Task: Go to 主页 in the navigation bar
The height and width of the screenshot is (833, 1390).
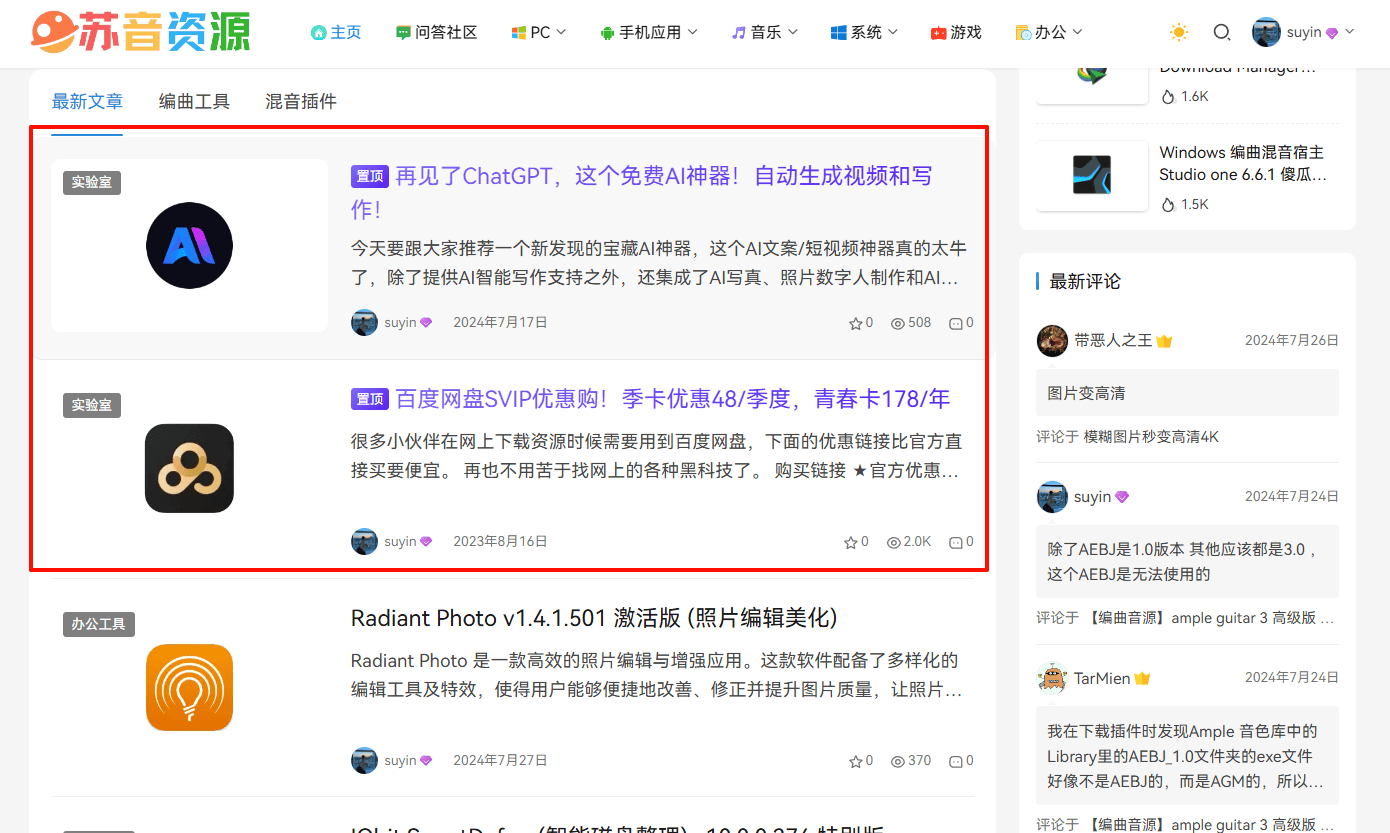Action: coord(336,32)
